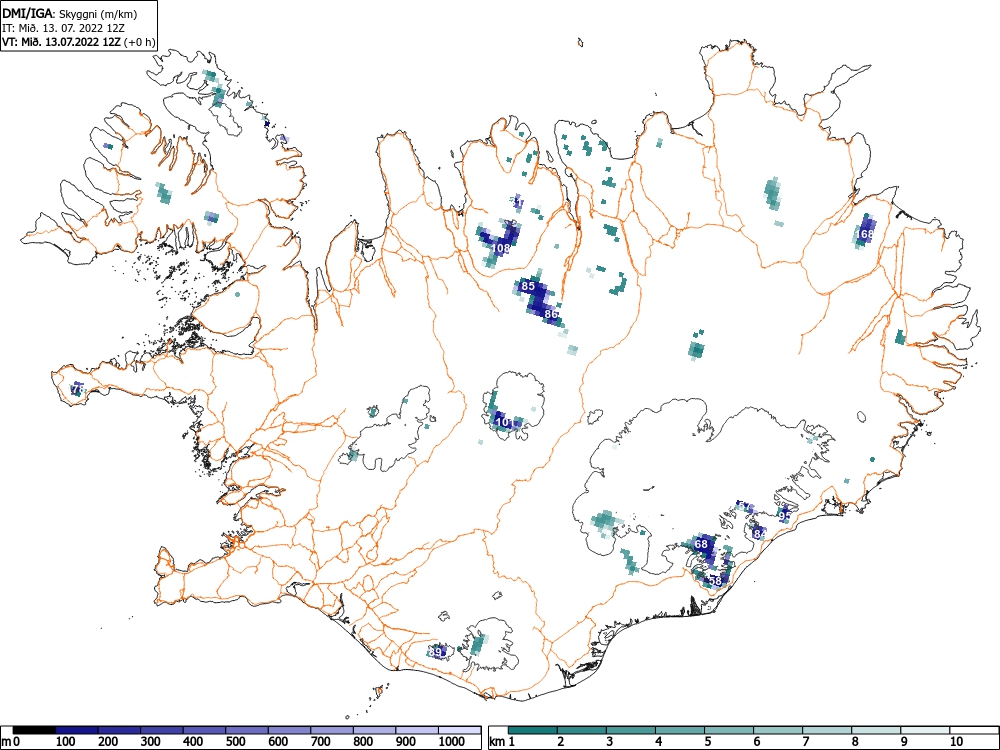Click the 85 visibility value on the map

point(528,286)
